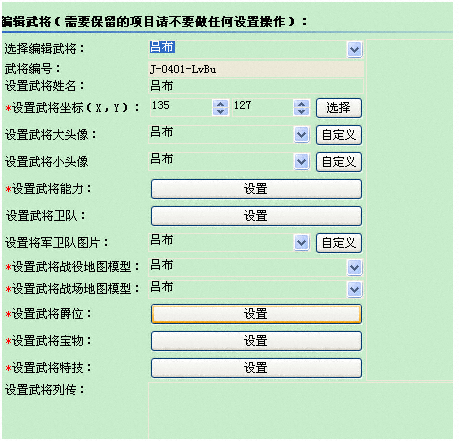The height and width of the screenshot is (441, 459).
Task: Click the 设置武将姓名 input field
Action: tap(256, 86)
